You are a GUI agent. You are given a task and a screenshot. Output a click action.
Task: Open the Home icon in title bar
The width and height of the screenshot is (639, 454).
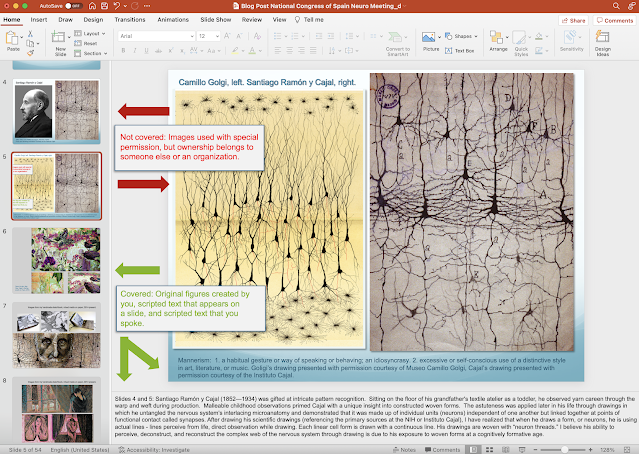pos(93,6)
